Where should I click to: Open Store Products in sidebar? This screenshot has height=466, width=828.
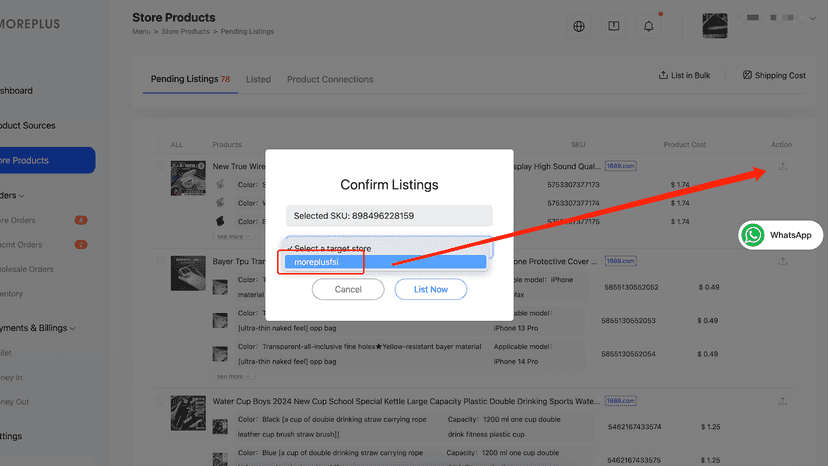[46, 160]
